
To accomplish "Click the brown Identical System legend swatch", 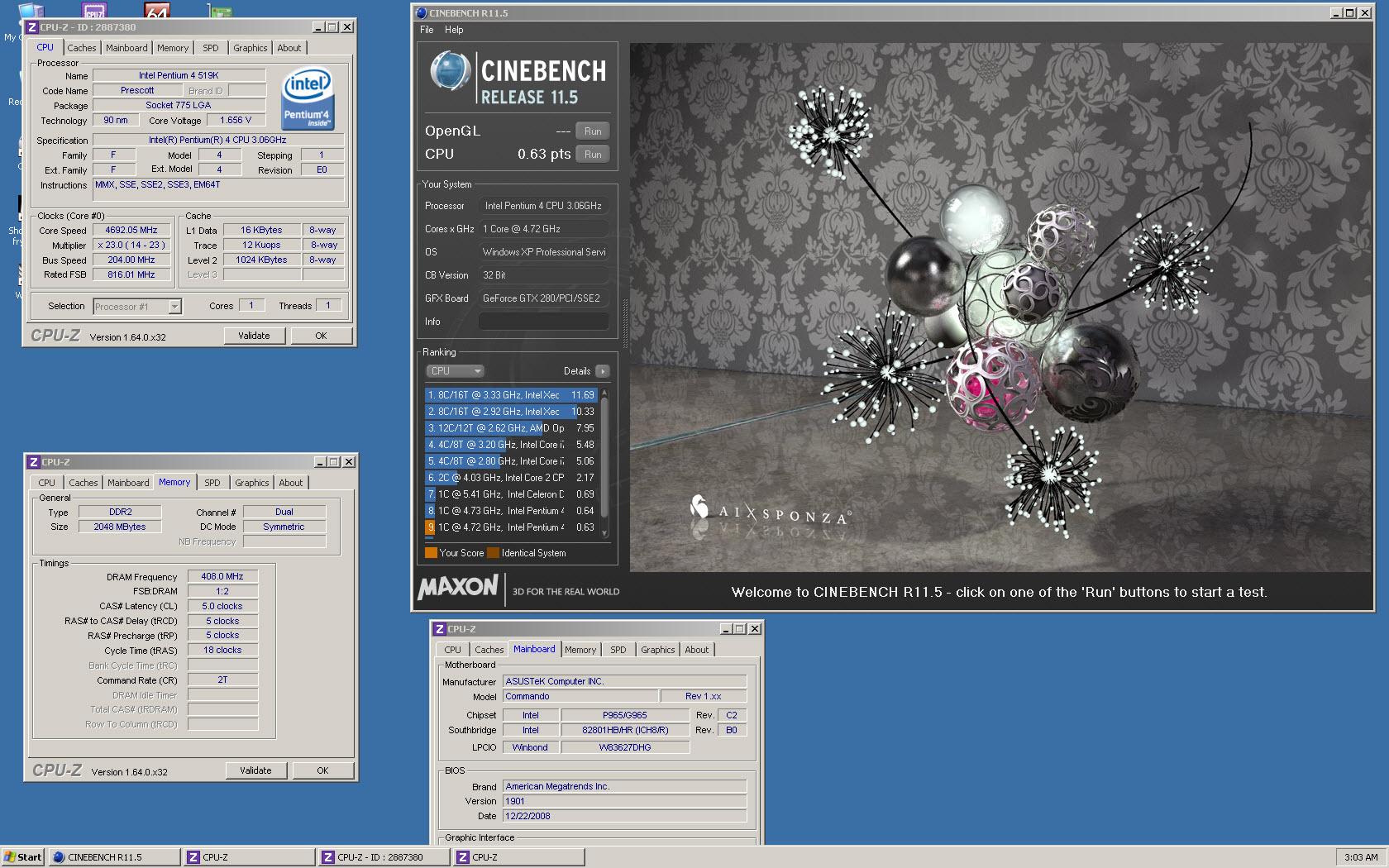I will (x=494, y=553).
